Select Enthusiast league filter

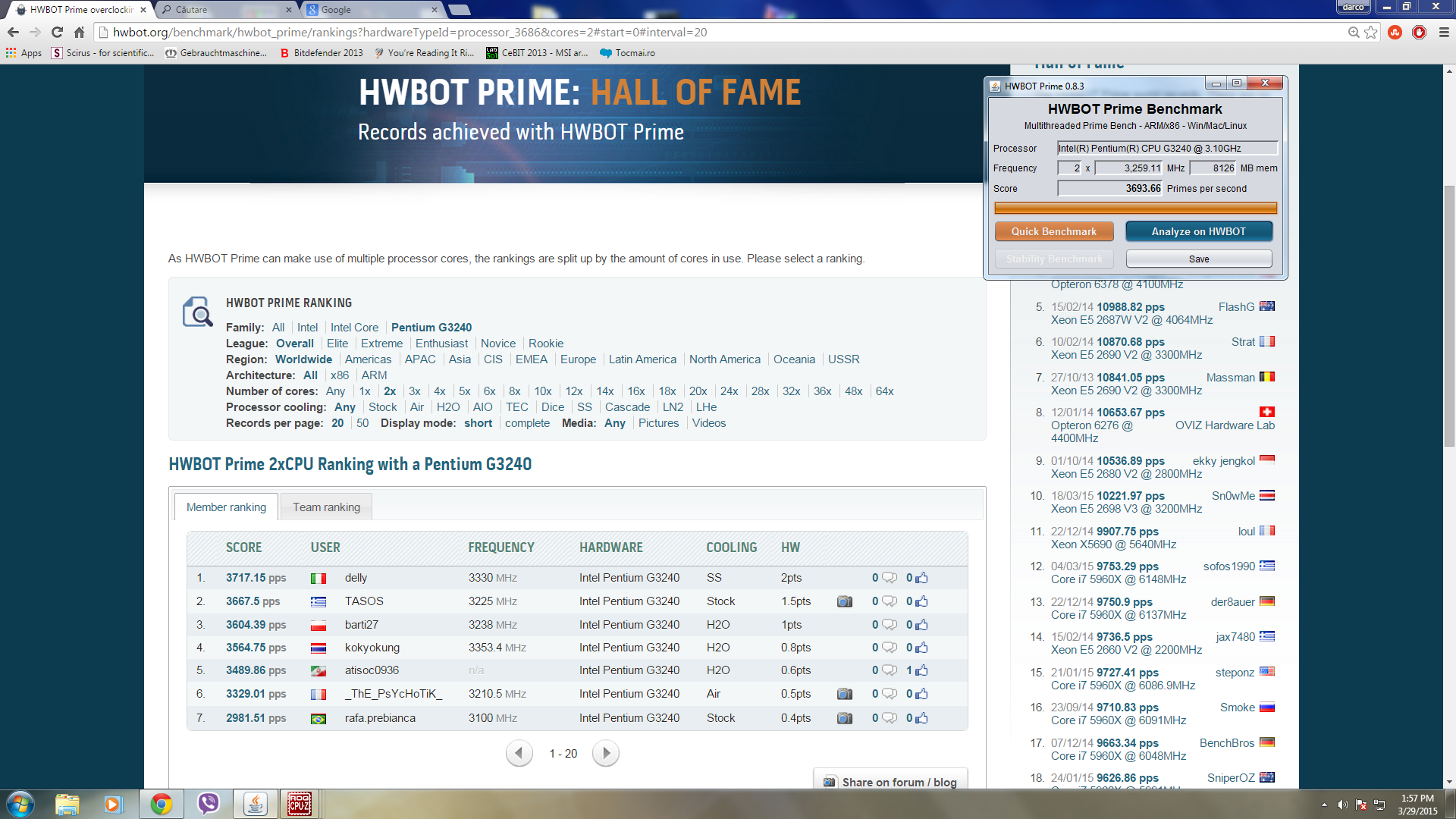[441, 344]
